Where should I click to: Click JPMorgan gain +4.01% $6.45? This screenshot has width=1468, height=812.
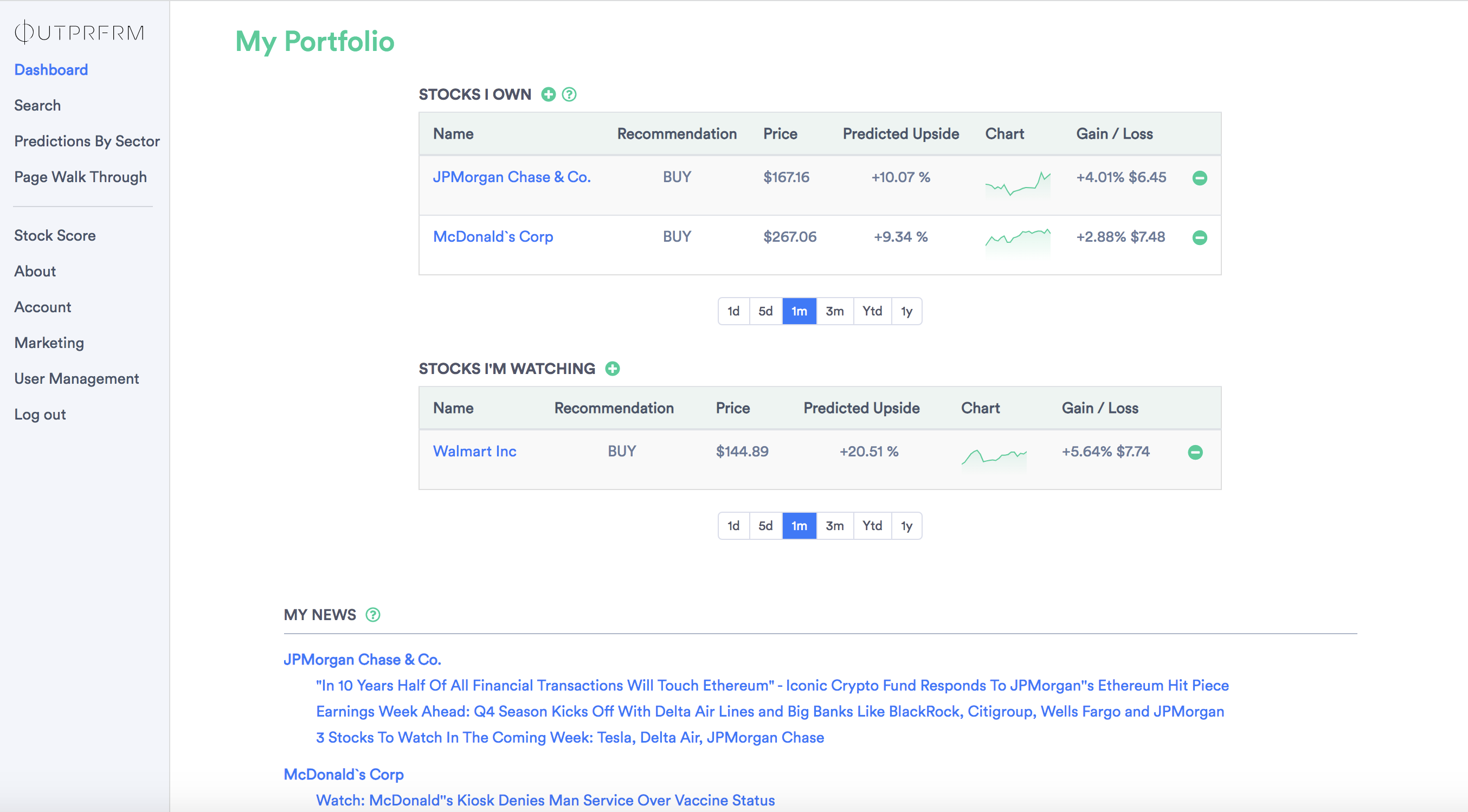(1121, 177)
